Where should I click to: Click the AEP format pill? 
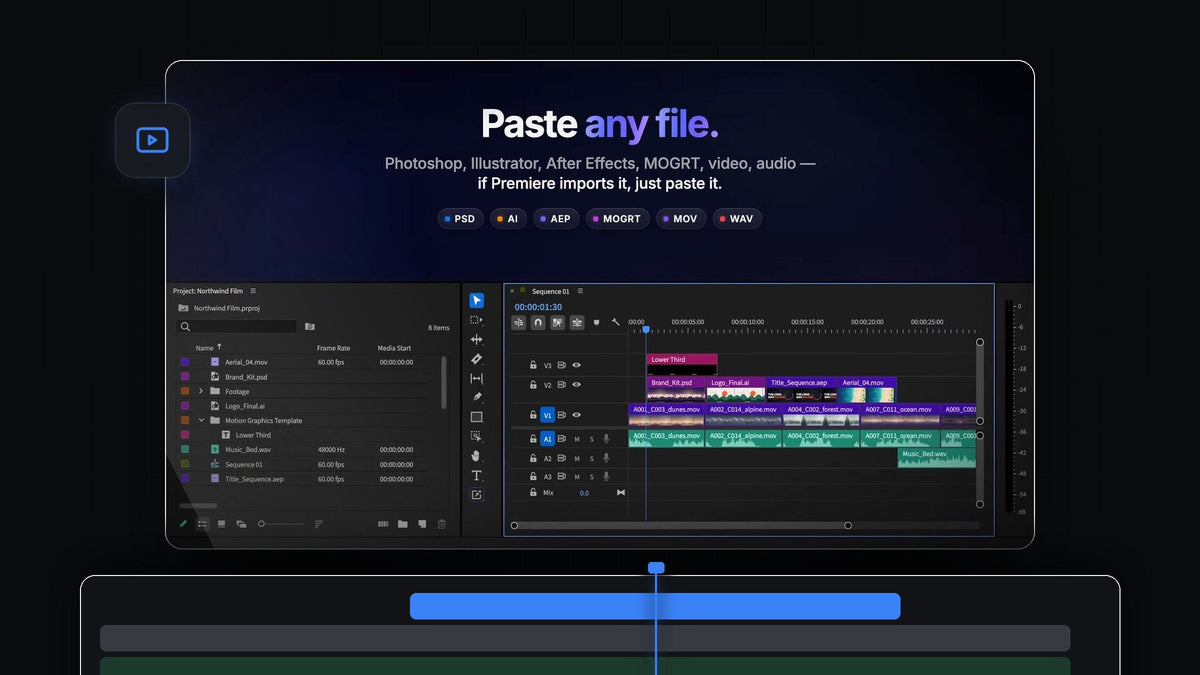tap(556, 218)
